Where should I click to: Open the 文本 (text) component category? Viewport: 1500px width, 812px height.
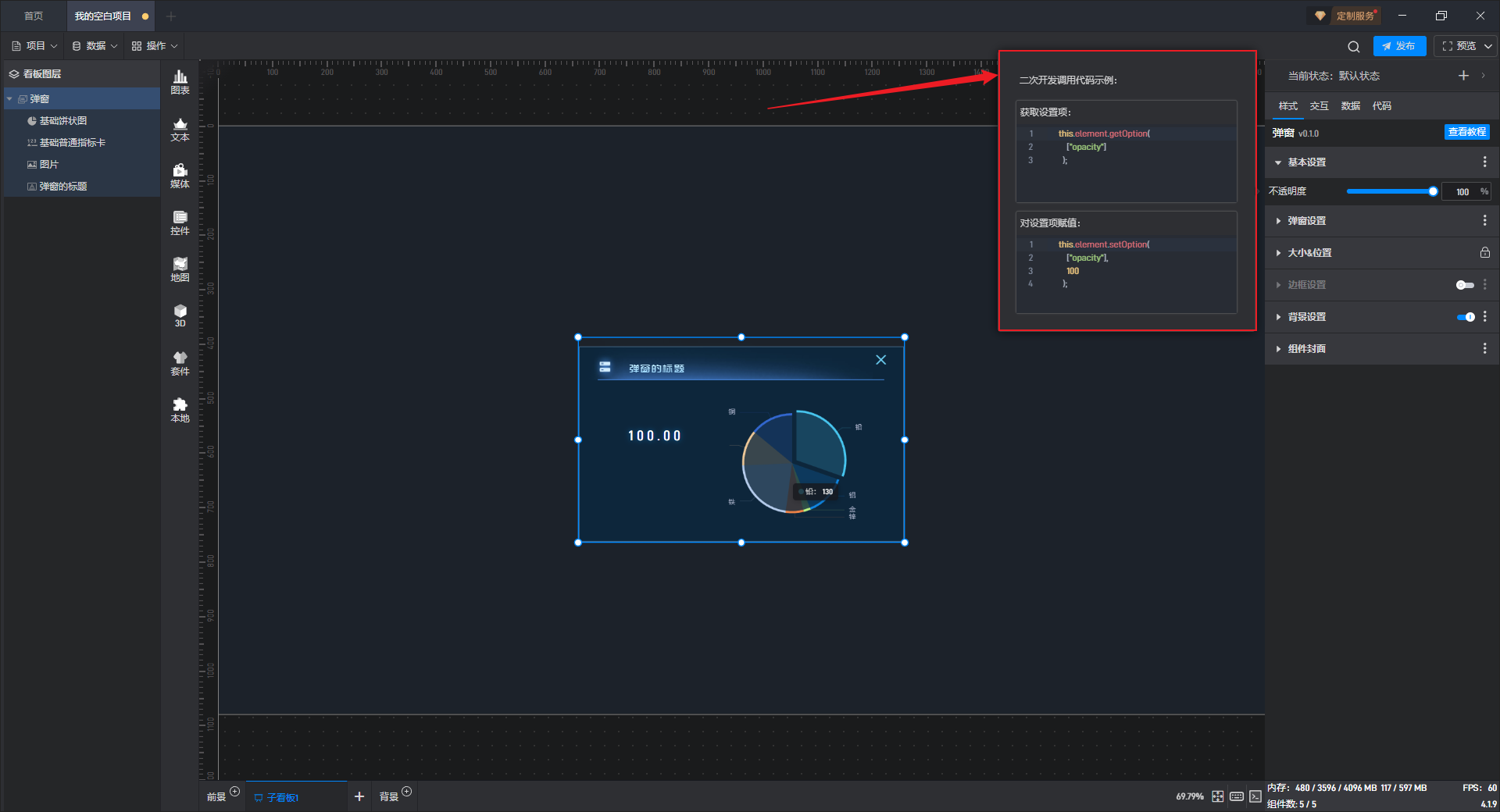click(x=180, y=129)
